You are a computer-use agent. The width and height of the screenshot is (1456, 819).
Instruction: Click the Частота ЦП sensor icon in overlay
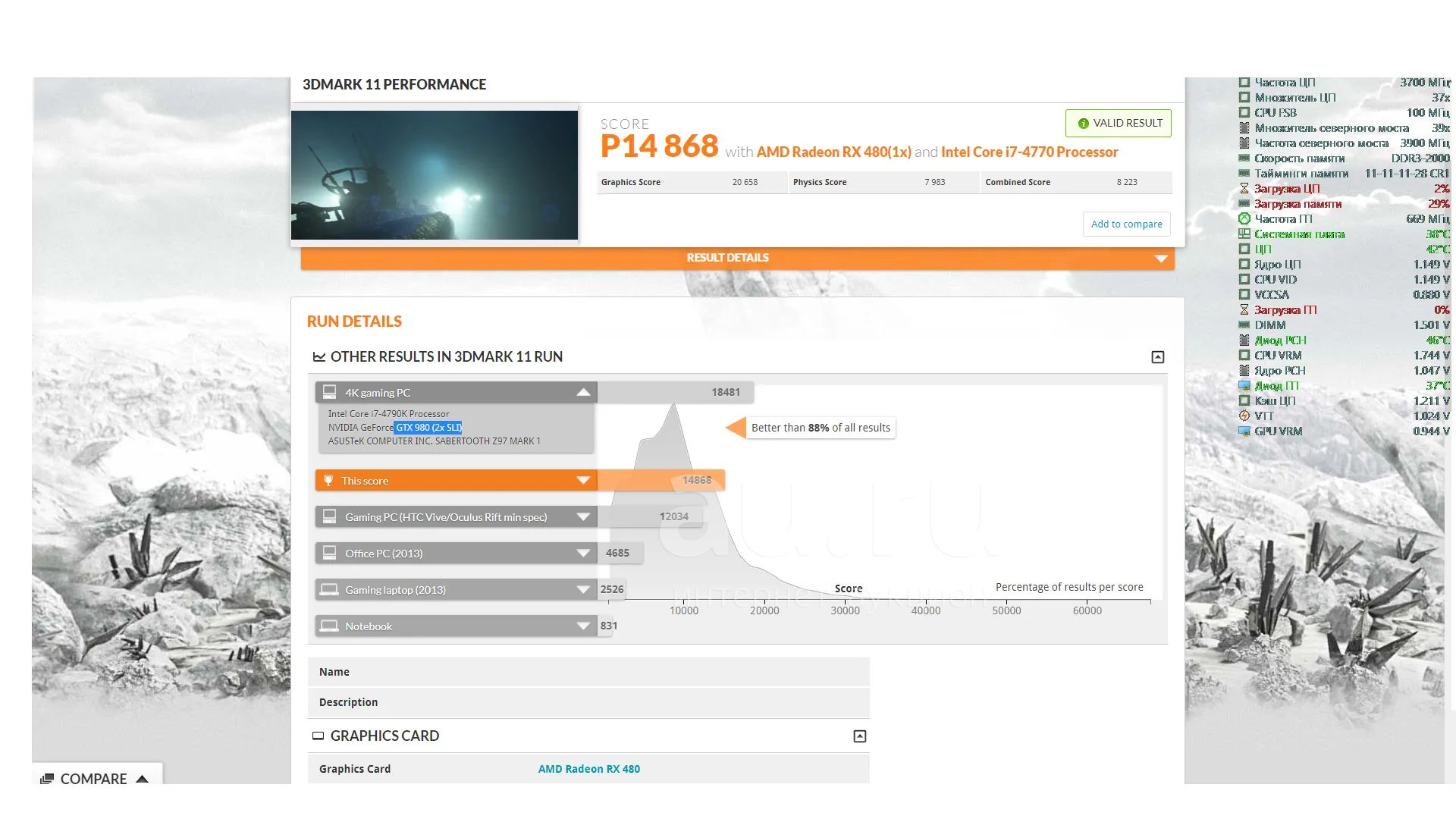[x=1244, y=82]
